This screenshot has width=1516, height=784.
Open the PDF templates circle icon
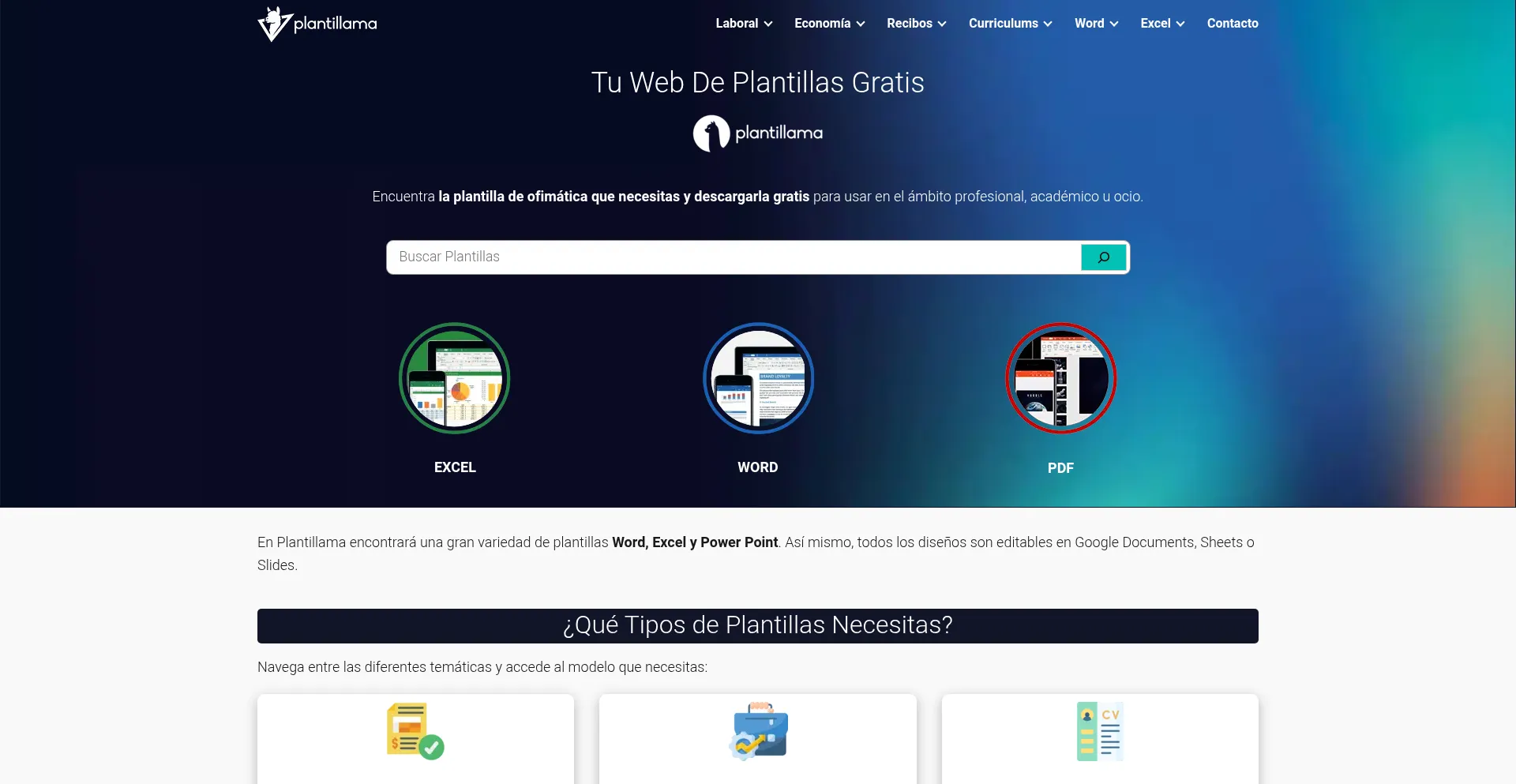click(x=1060, y=378)
